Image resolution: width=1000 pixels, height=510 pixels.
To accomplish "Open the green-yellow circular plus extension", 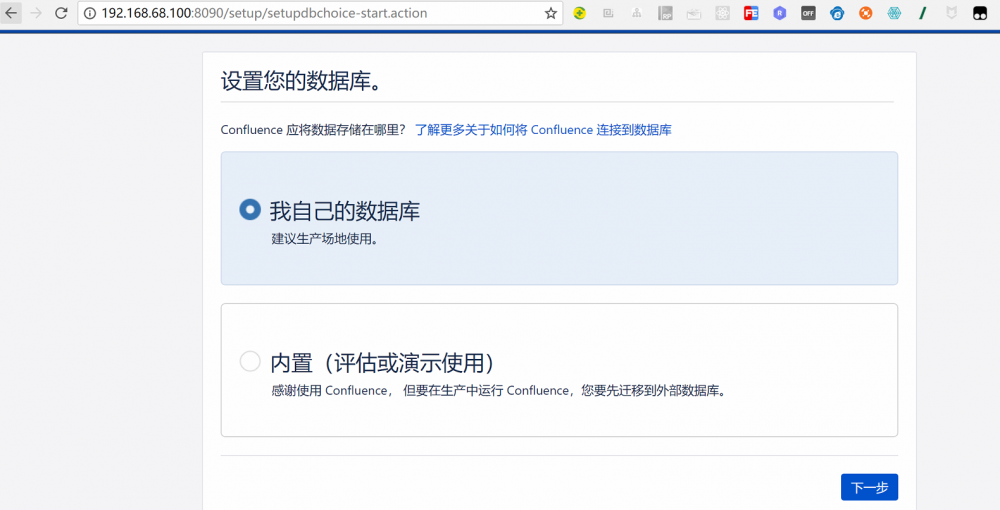I will click(579, 13).
